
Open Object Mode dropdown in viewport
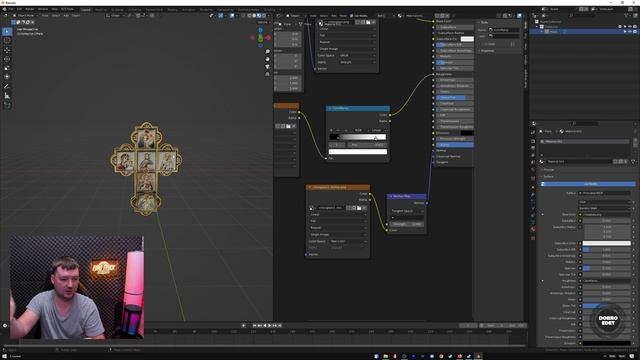tap(25, 16)
